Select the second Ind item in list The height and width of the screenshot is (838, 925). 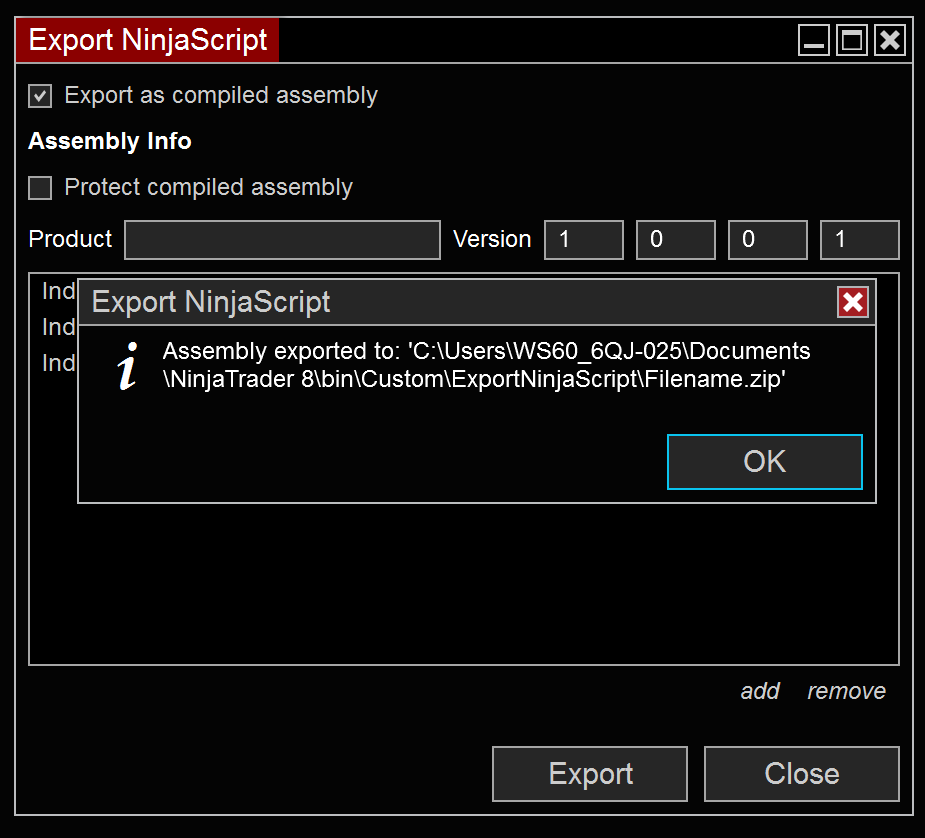point(58,327)
